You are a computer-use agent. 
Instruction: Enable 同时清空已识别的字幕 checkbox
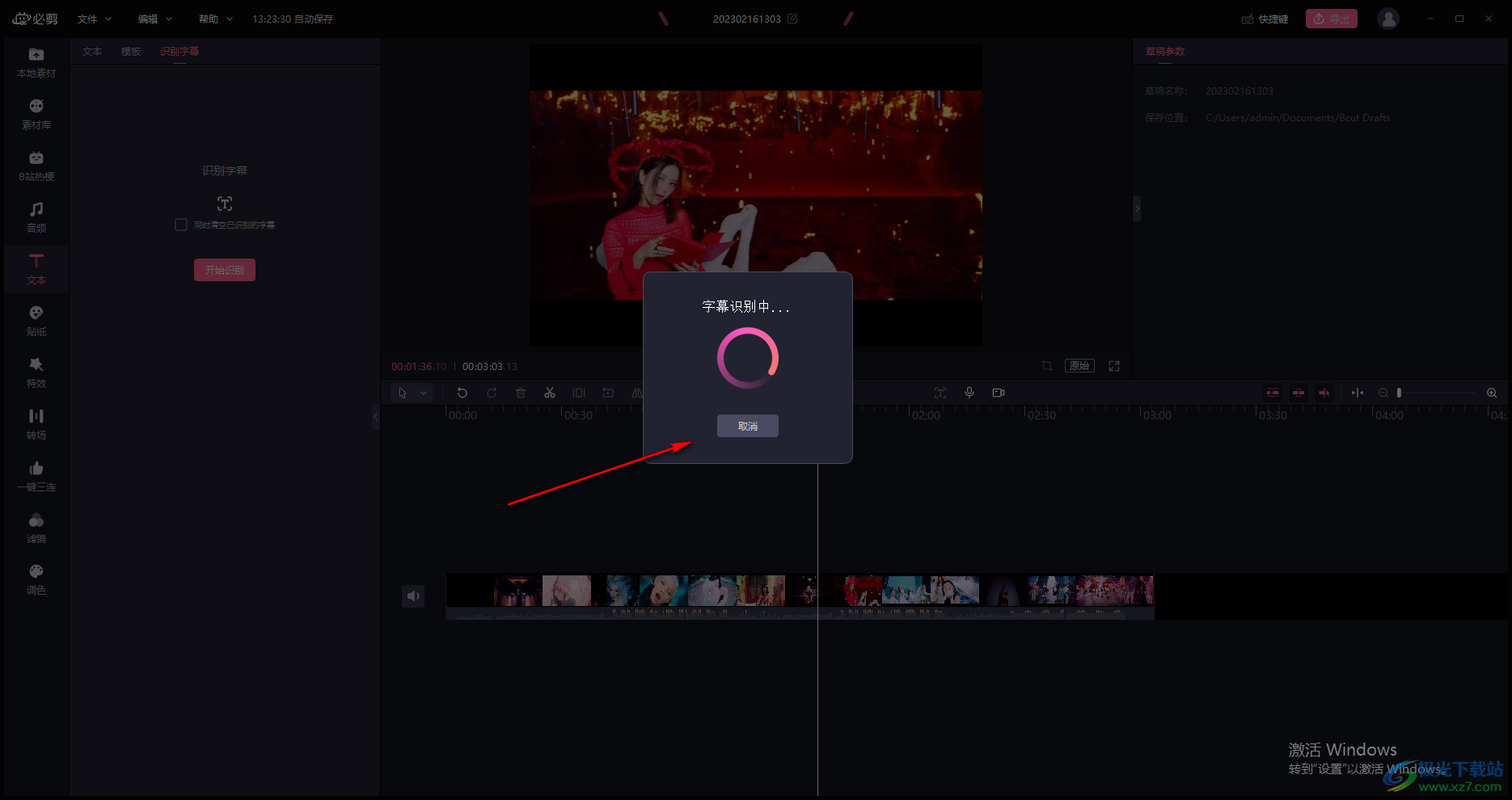[x=181, y=225]
